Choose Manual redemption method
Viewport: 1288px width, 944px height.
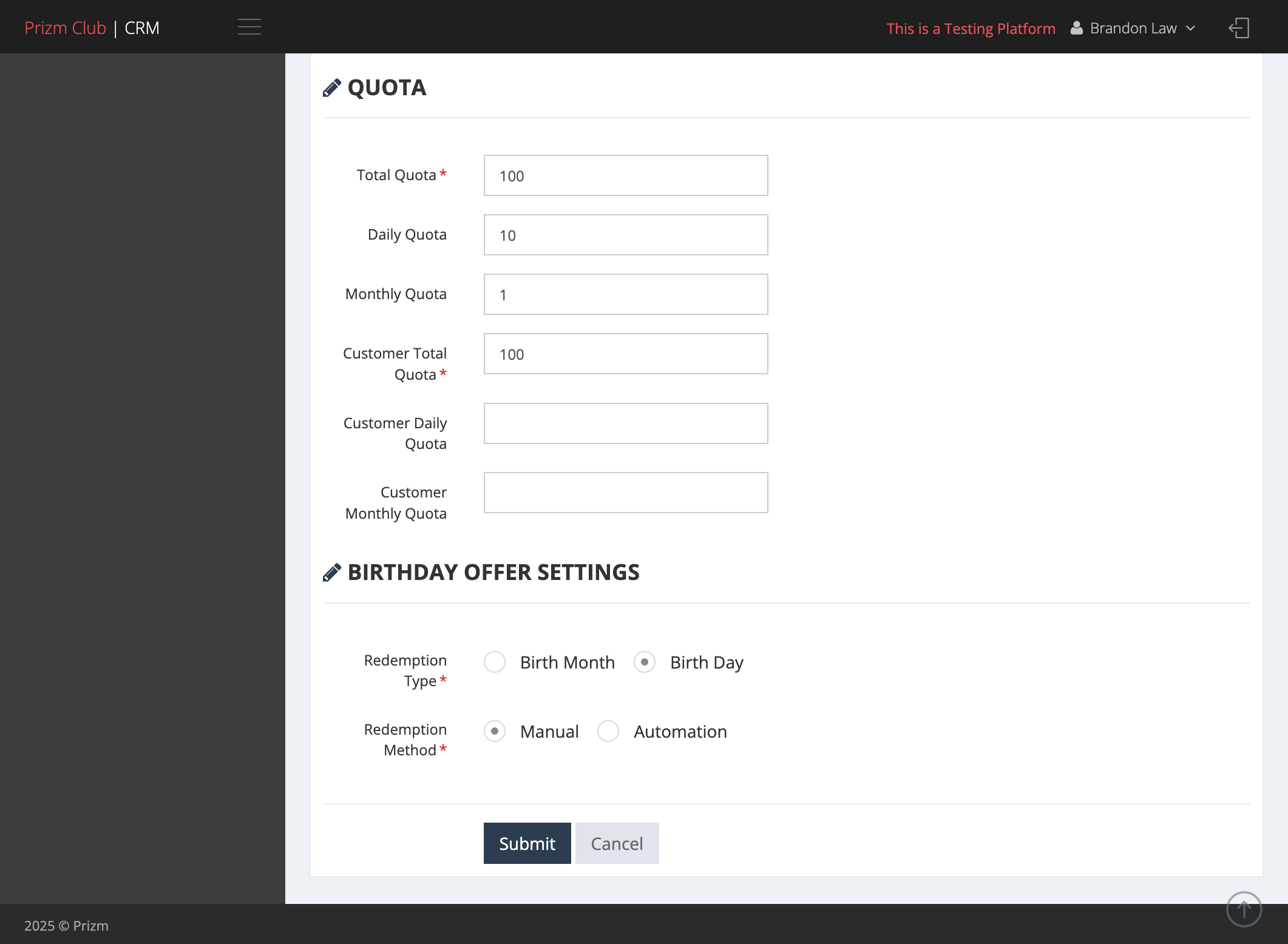click(x=495, y=731)
